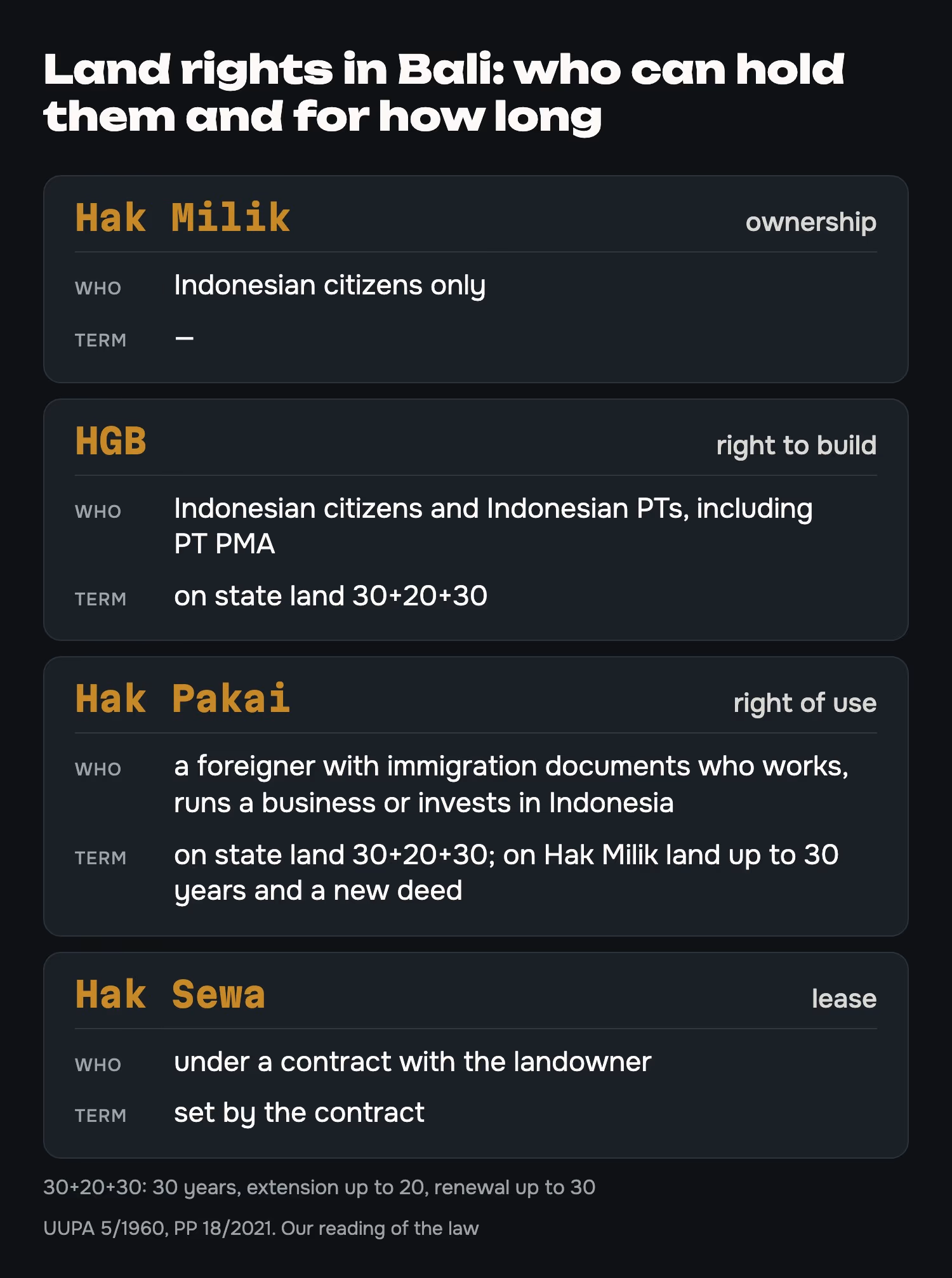
Task: Click the infographic title about land rights
Action: pyautogui.click(x=444, y=93)
